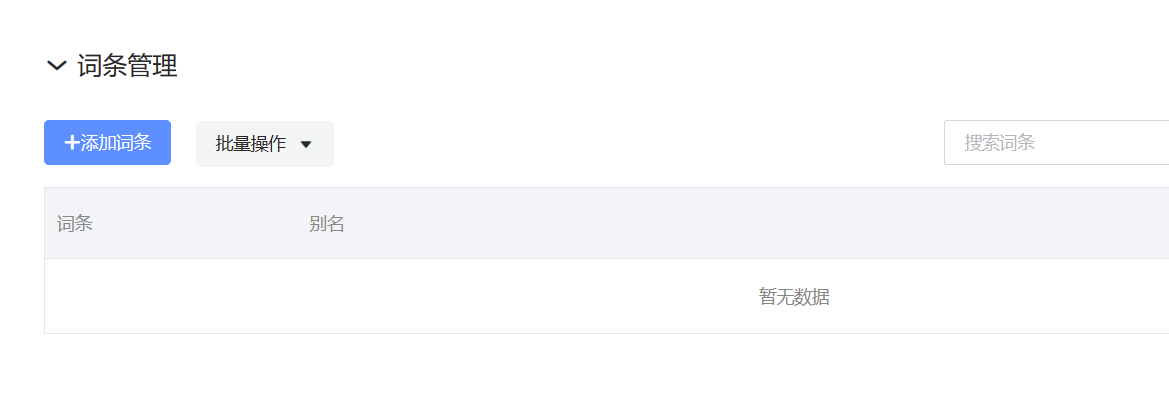Select the 词条 column header
Image resolution: width=1169 pixels, height=406 pixels.
[75, 223]
